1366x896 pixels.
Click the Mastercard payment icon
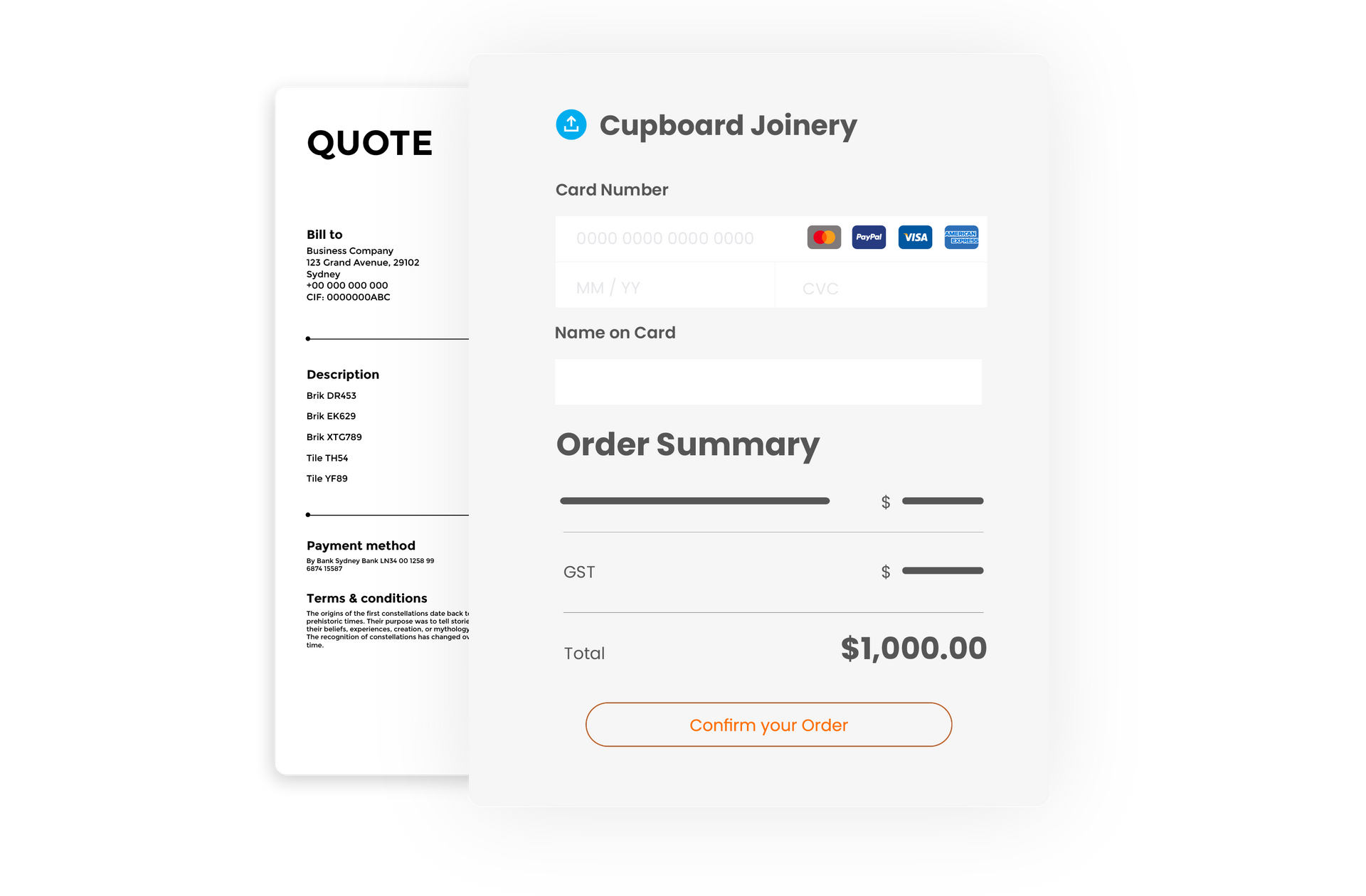821,237
